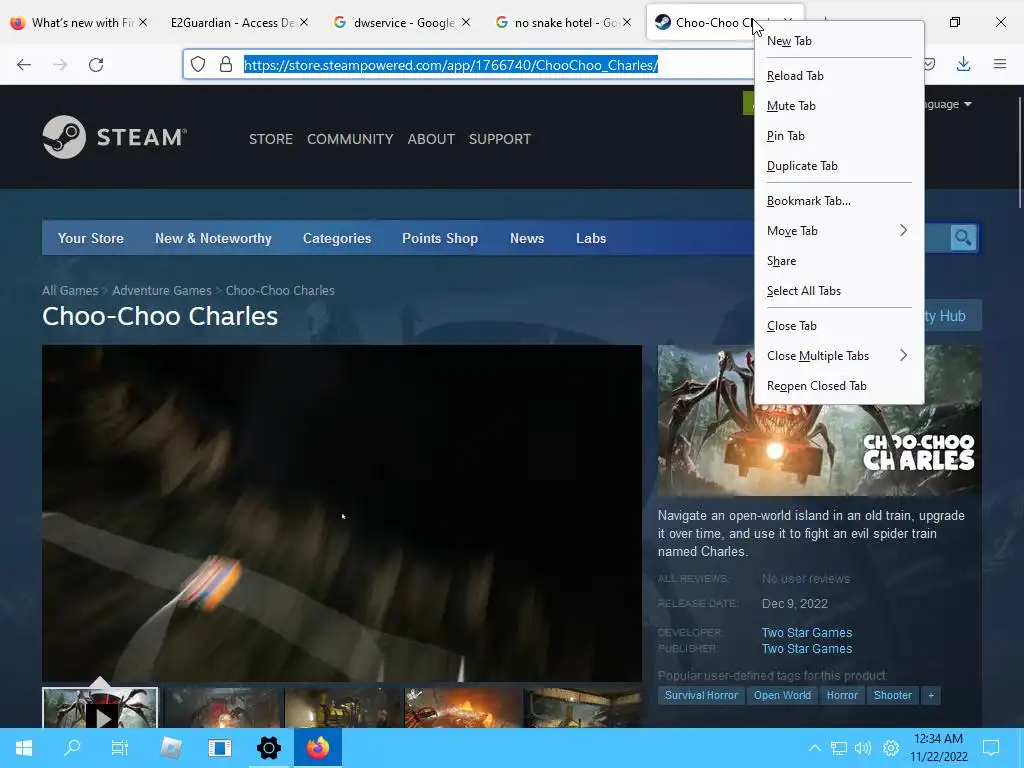Follow the All Games breadcrumb
Image resolution: width=1024 pixels, height=768 pixels.
[70, 291]
